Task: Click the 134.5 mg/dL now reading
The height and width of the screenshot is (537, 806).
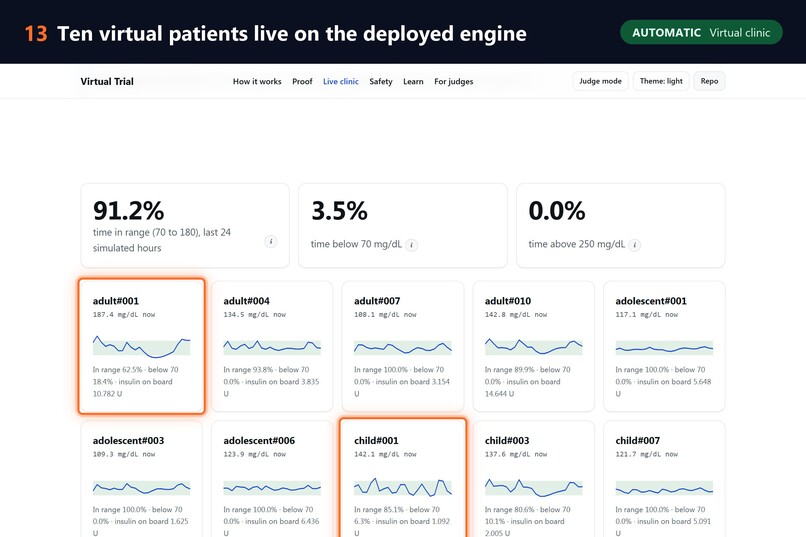Action: [254, 314]
